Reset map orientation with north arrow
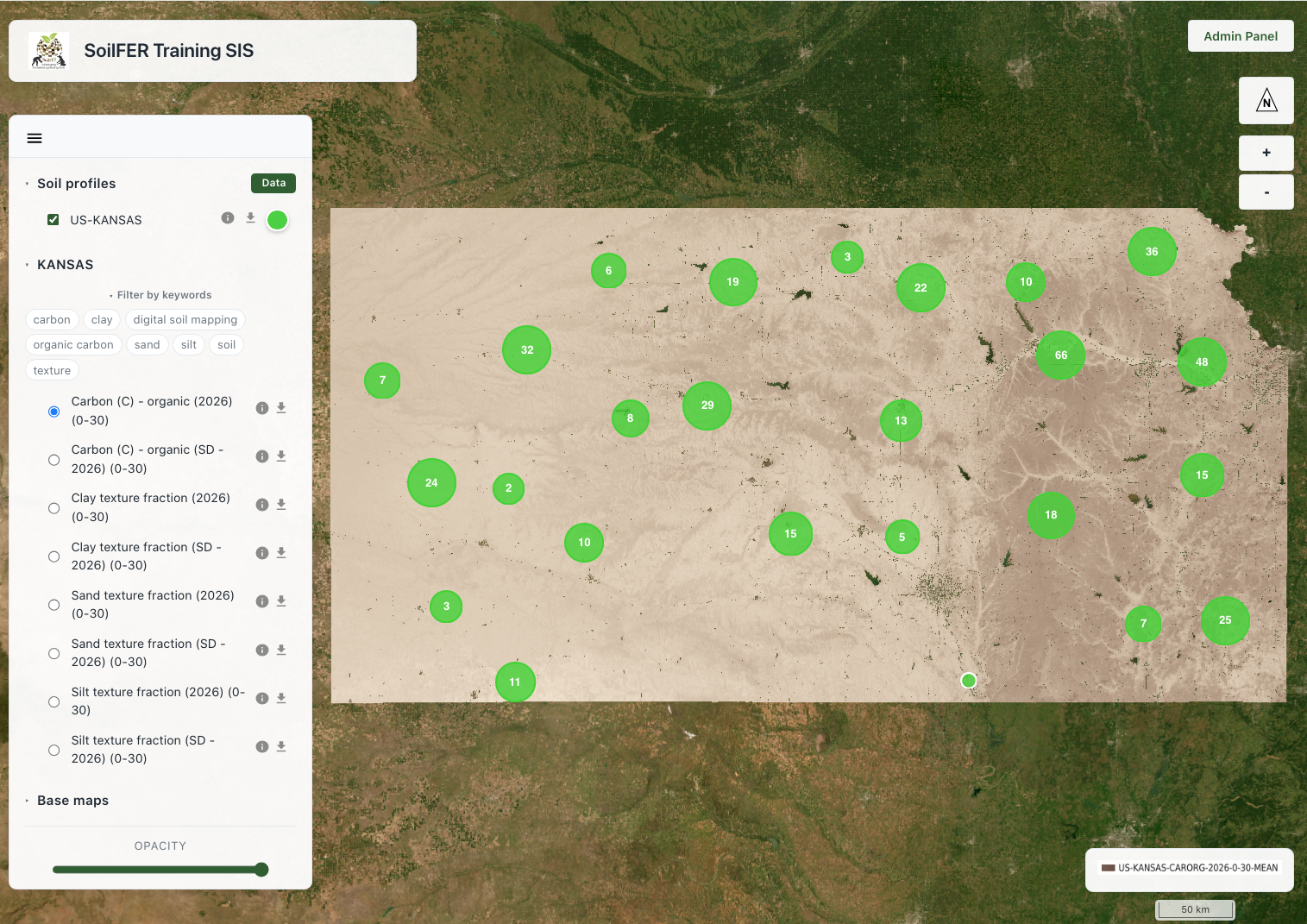This screenshot has width=1307, height=924. (x=1266, y=100)
